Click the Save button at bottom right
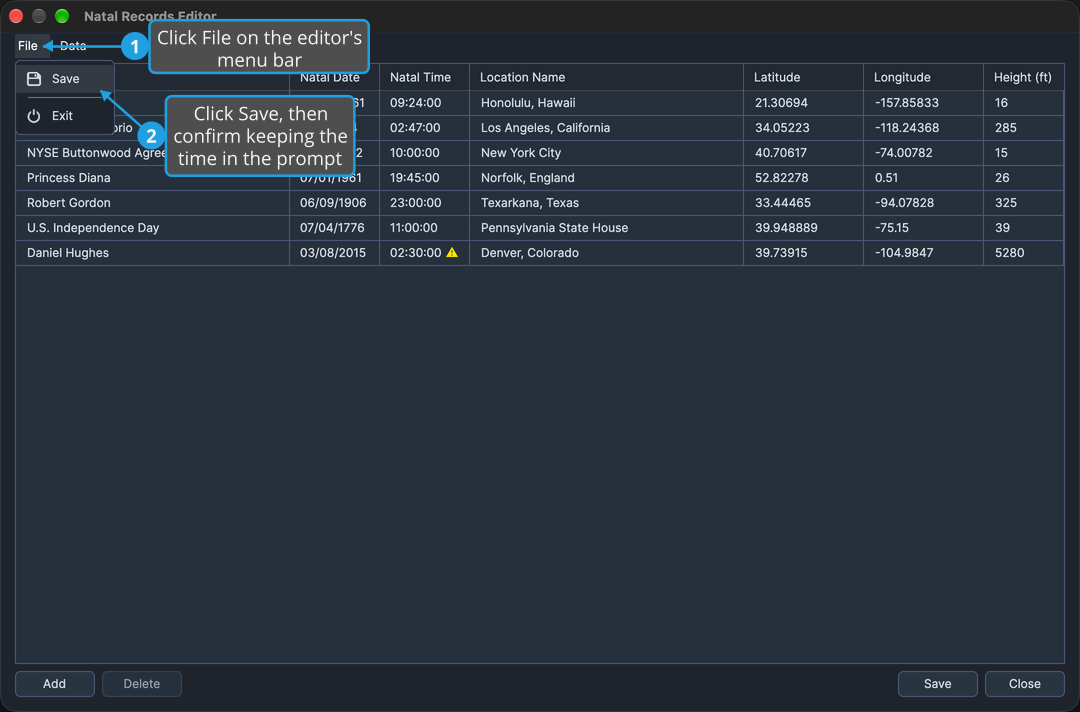Viewport: 1080px width, 712px height. (x=937, y=684)
